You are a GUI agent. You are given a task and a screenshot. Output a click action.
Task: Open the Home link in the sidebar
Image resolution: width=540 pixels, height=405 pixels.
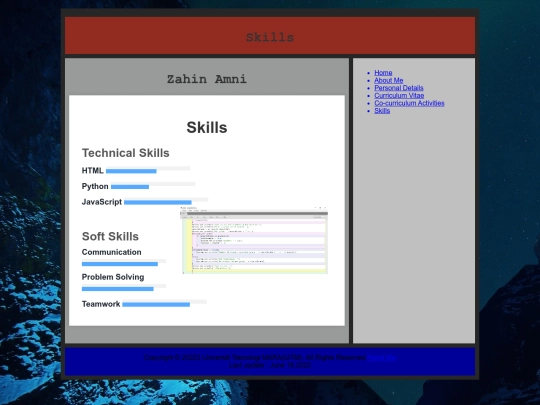pos(383,73)
